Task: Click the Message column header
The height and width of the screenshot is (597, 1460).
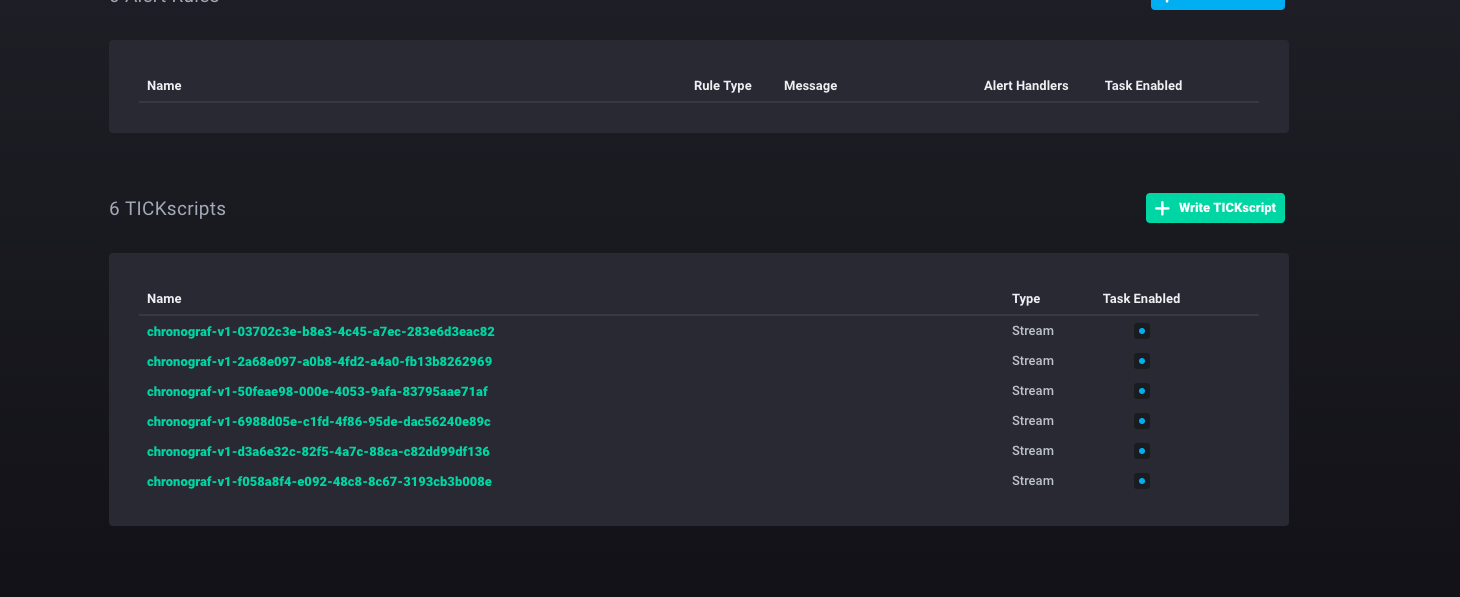Action: click(x=810, y=86)
